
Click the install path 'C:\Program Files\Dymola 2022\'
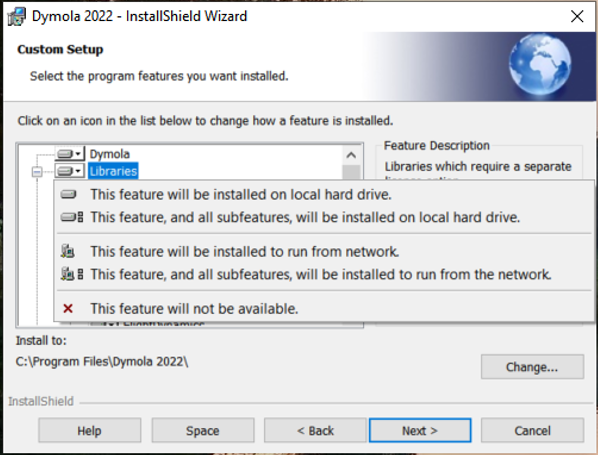click(102, 361)
